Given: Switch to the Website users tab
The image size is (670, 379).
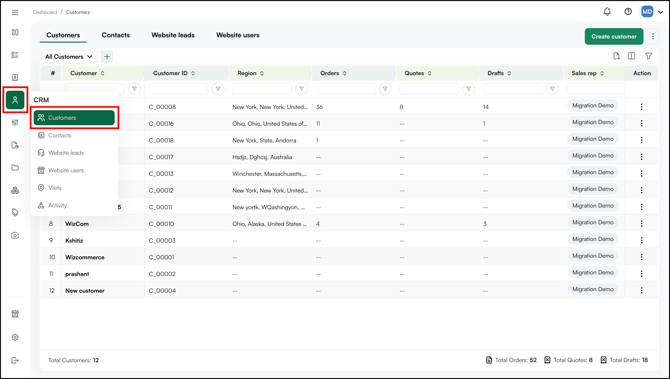Looking at the screenshot, I should [238, 35].
